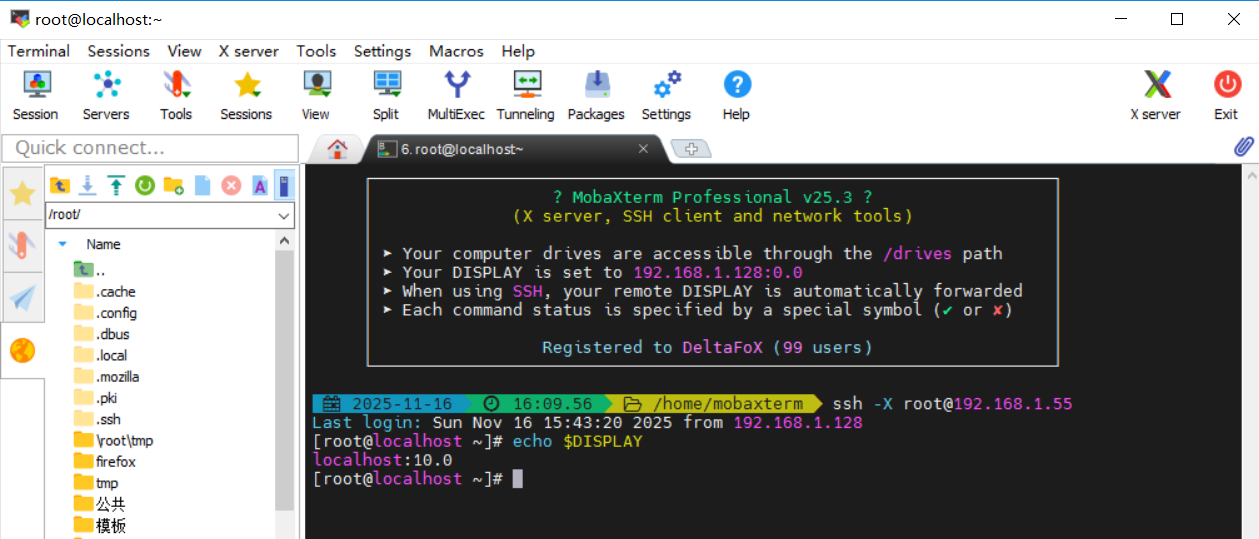Select the Sftp globe sidebar tab
Image resolution: width=1259 pixels, height=539 pixels.
(x=22, y=350)
